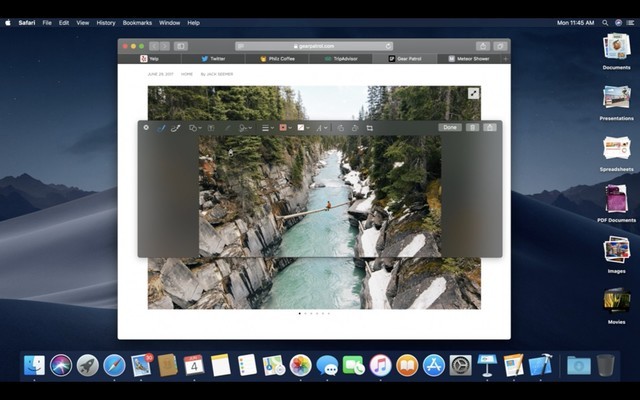
Task: Select the Draw tool in Markup toolbar
Action: (176, 128)
